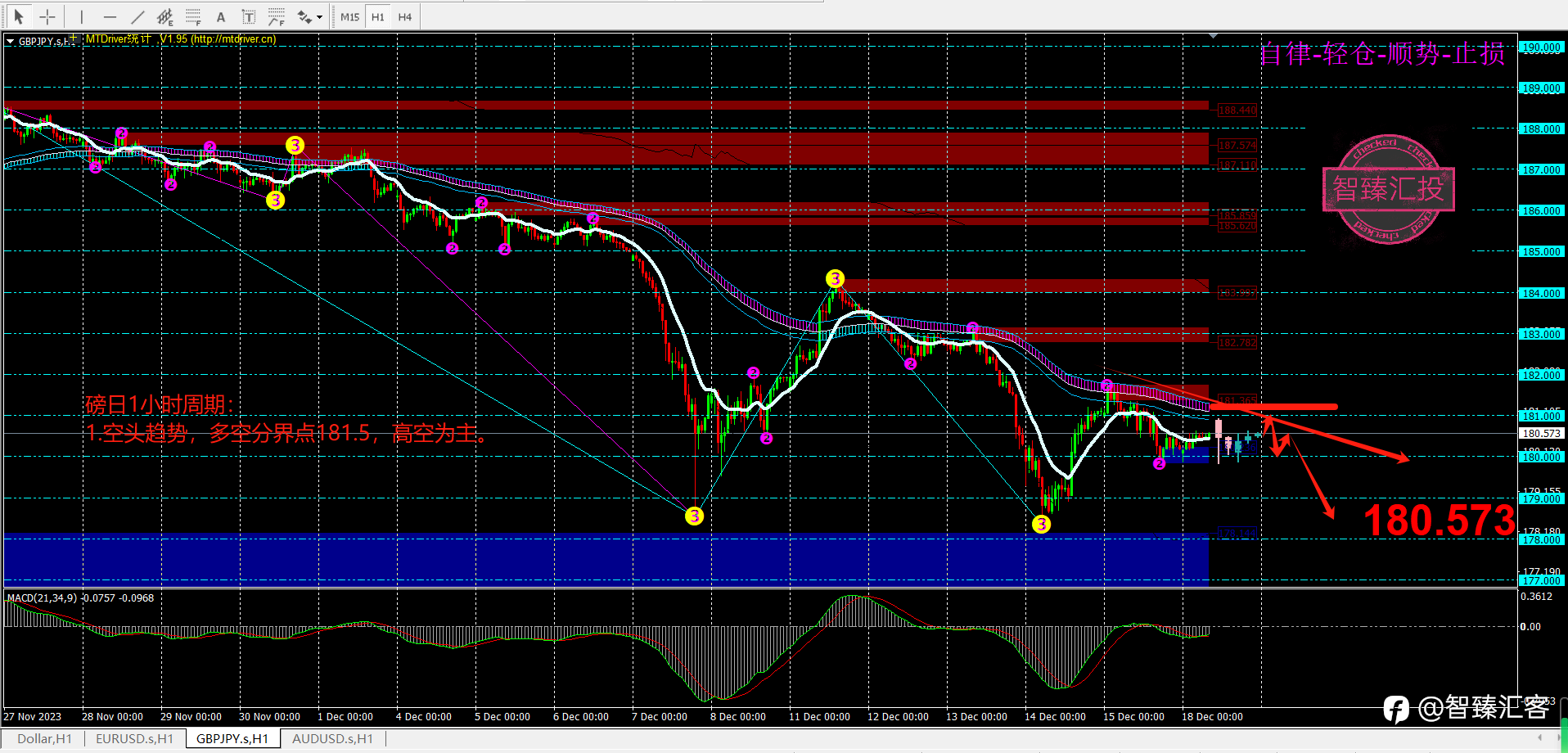Image resolution: width=1568 pixels, height=753 pixels.
Task: Open the Dollar,H1 chart tab
Action: (44, 738)
